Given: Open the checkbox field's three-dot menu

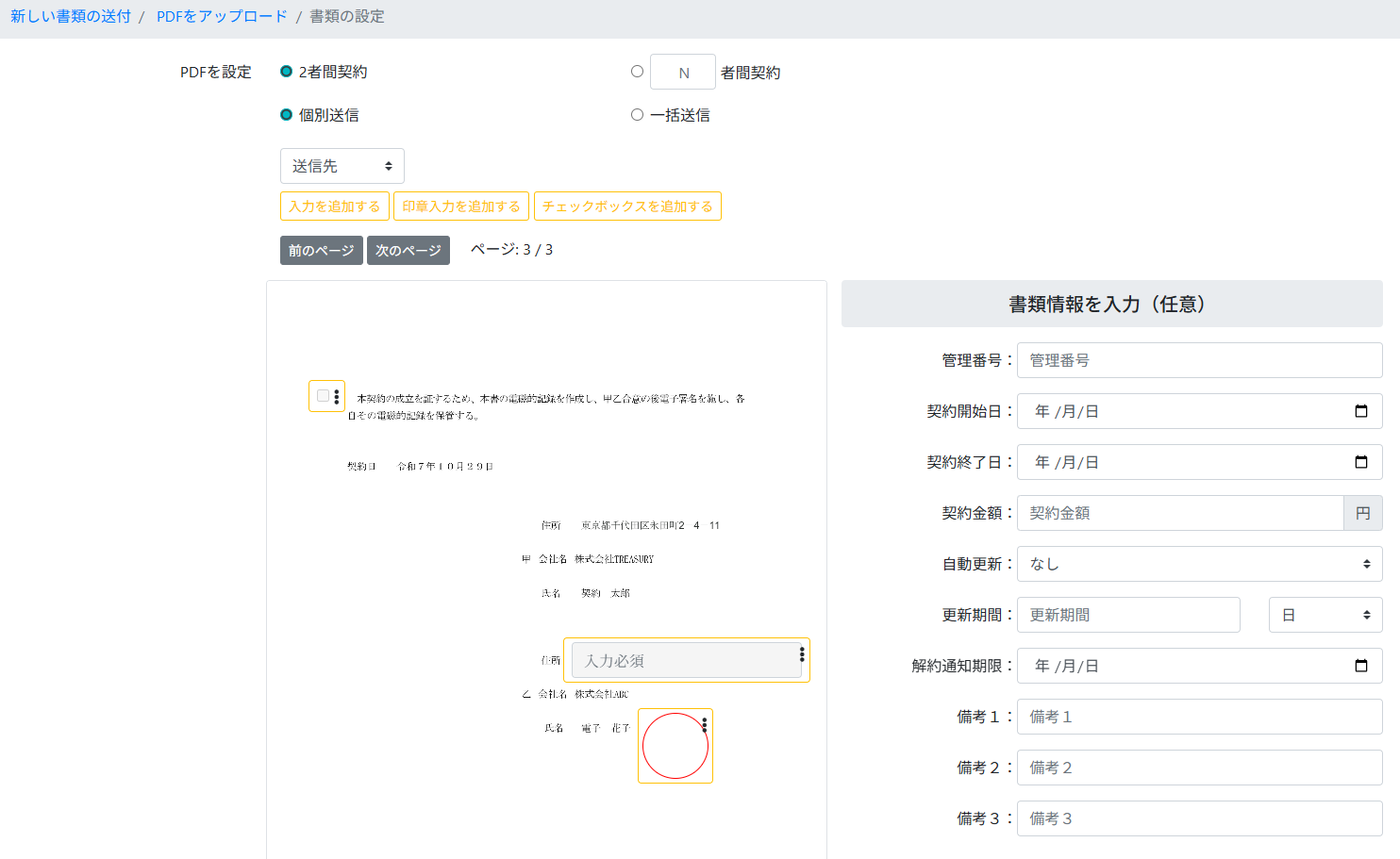Looking at the screenshot, I should [x=337, y=397].
